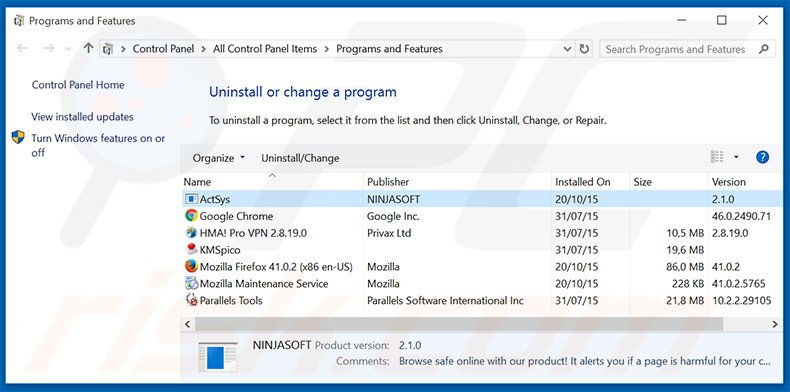790x392 pixels.
Task: Click All Control Panel Items breadcrumb
Action: (x=265, y=49)
